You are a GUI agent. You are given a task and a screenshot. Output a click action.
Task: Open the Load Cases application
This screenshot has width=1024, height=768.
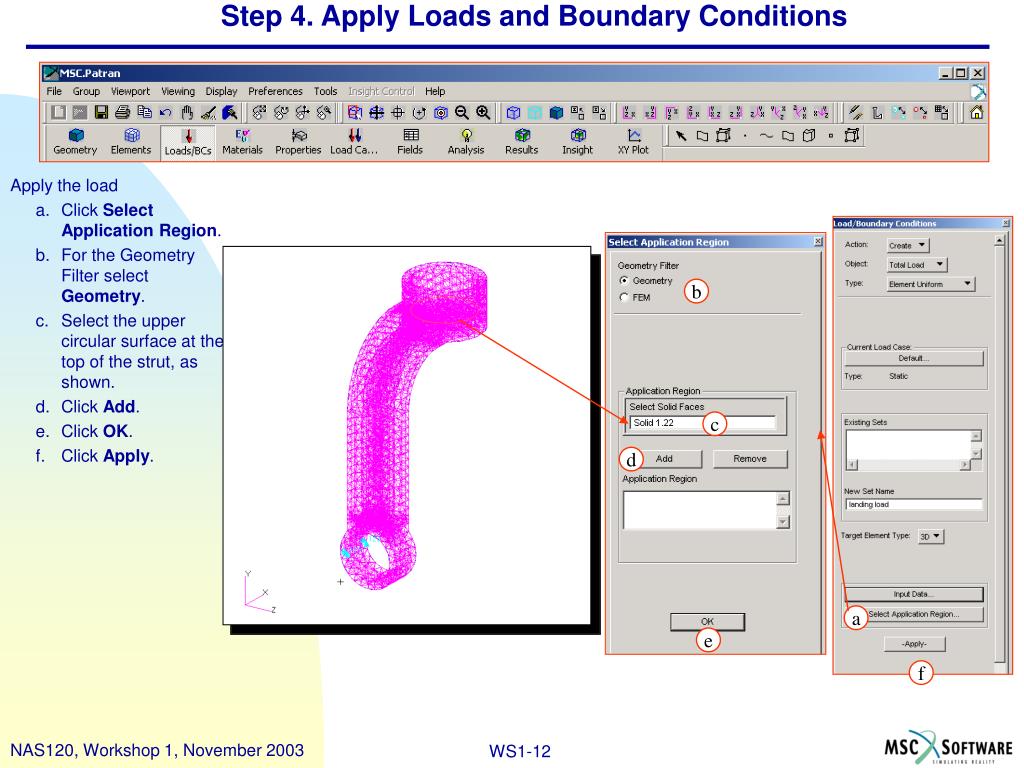[354, 142]
